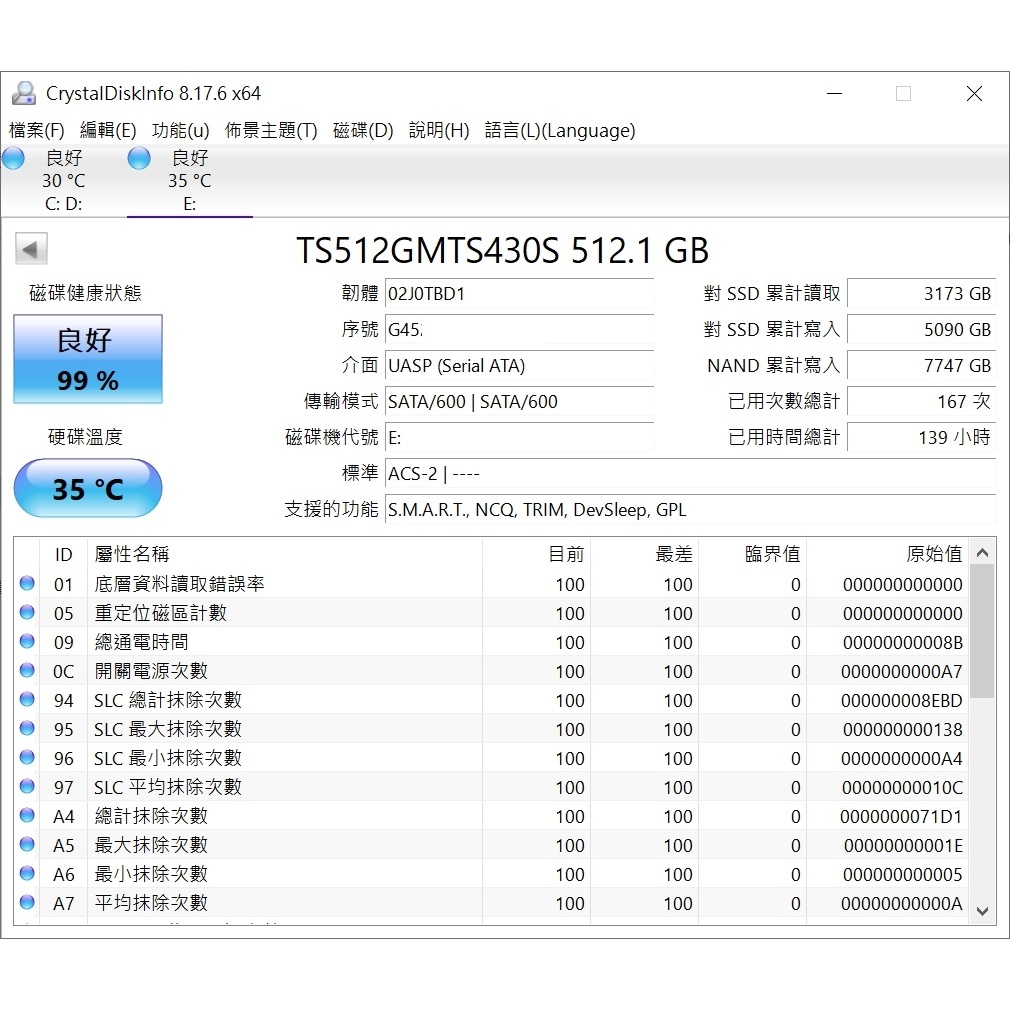Click status dot for attribute 94 row

27,699
